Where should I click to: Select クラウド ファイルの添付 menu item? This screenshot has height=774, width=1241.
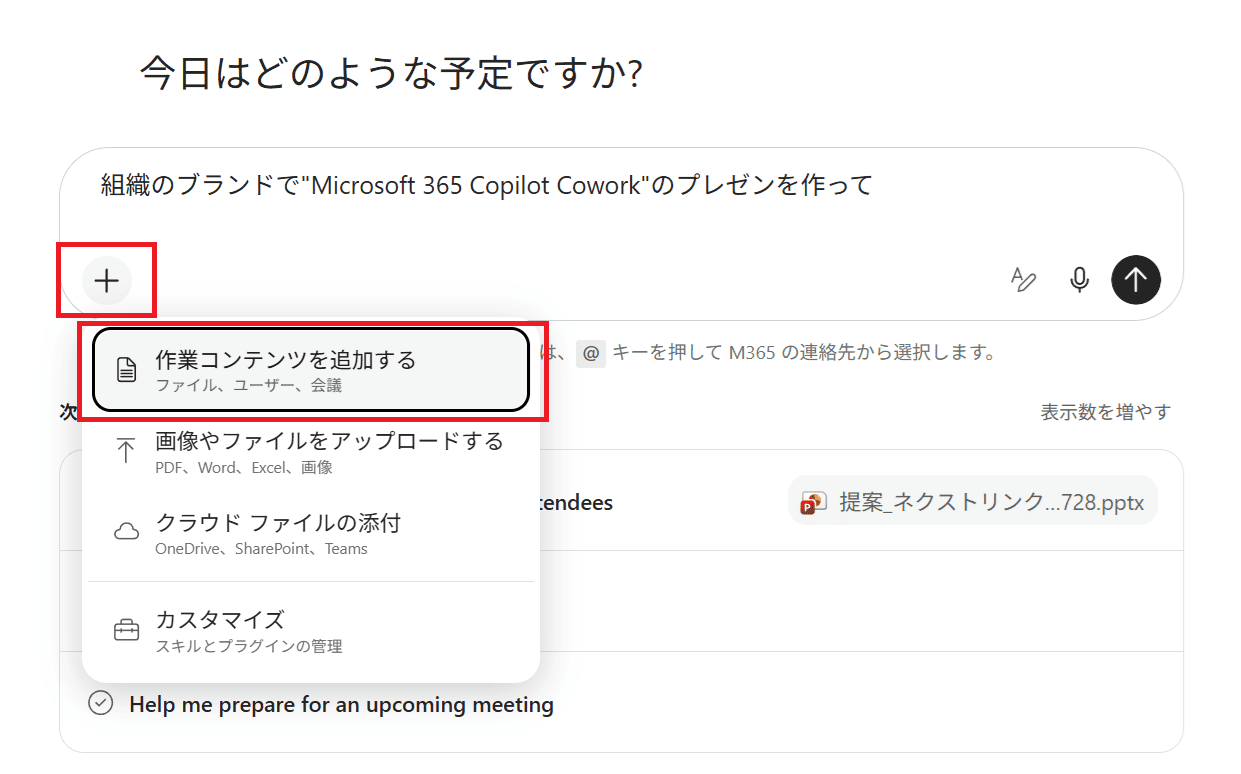click(x=310, y=534)
